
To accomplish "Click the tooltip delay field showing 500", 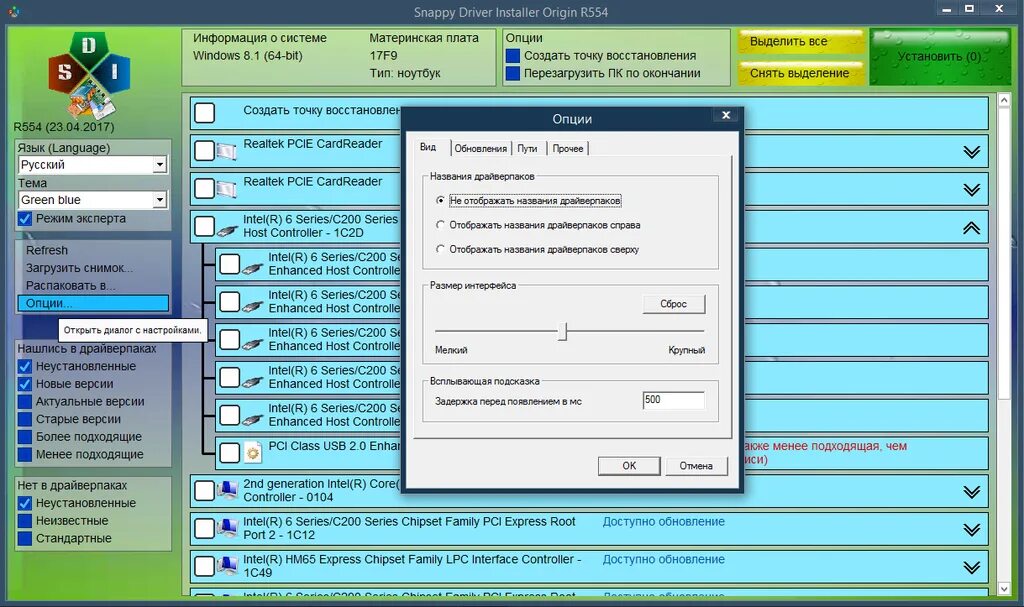I will coord(673,400).
